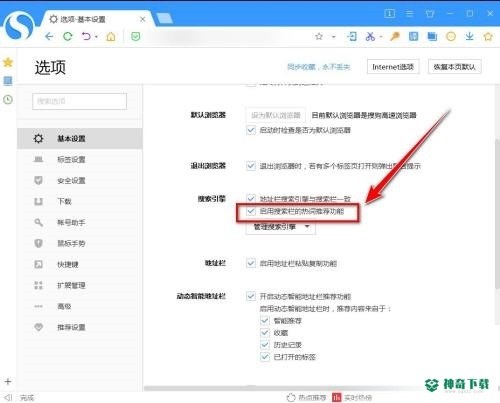Go to home page icon
The width and height of the screenshot is (500, 403).
[x=111, y=36]
